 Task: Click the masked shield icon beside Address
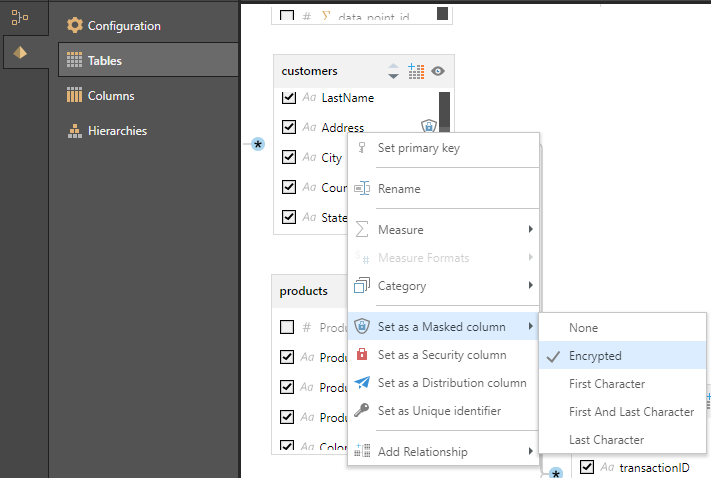(428, 127)
